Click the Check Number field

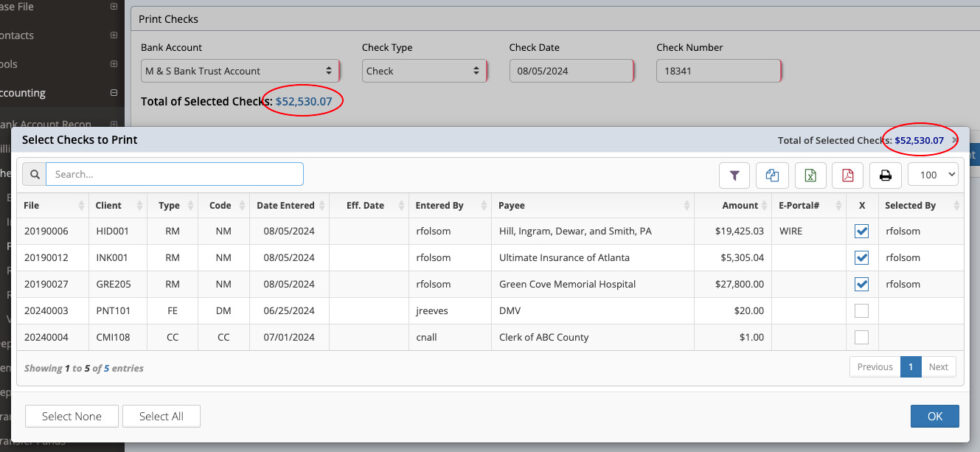coord(719,71)
